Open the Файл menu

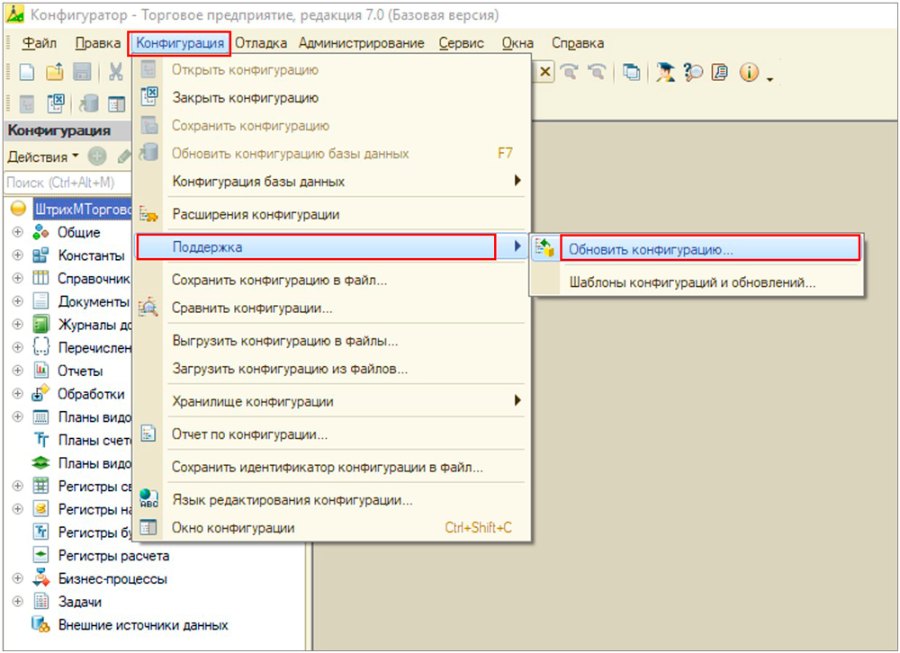(x=39, y=43)
